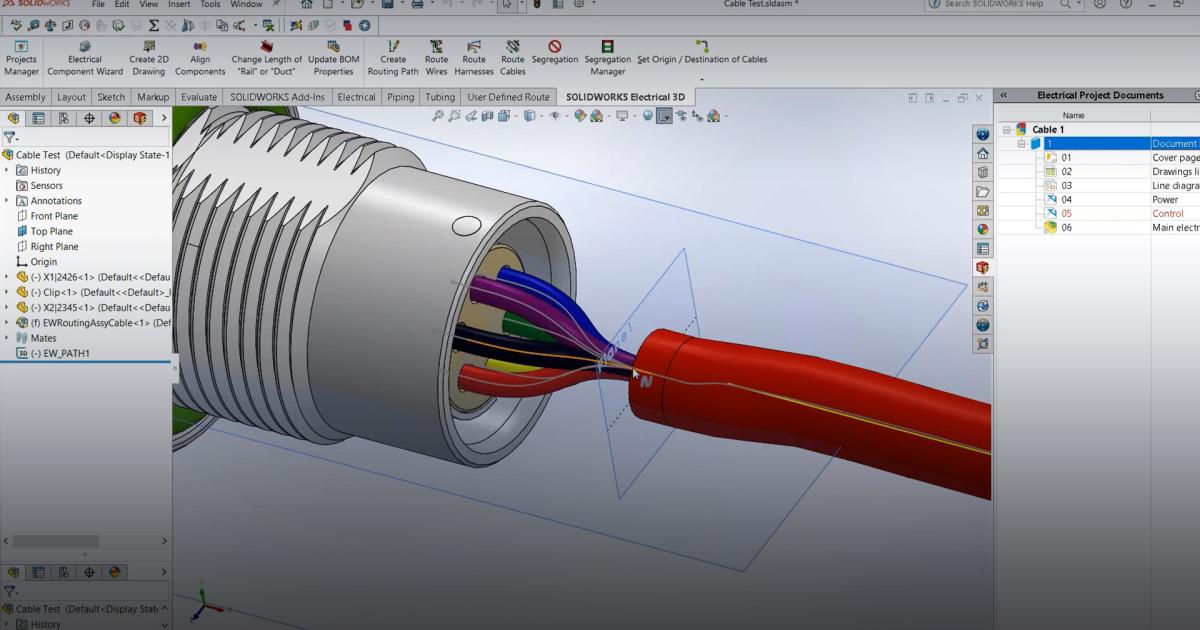Open the File menu
1200x630 pixels.
(x=98, y=5)
